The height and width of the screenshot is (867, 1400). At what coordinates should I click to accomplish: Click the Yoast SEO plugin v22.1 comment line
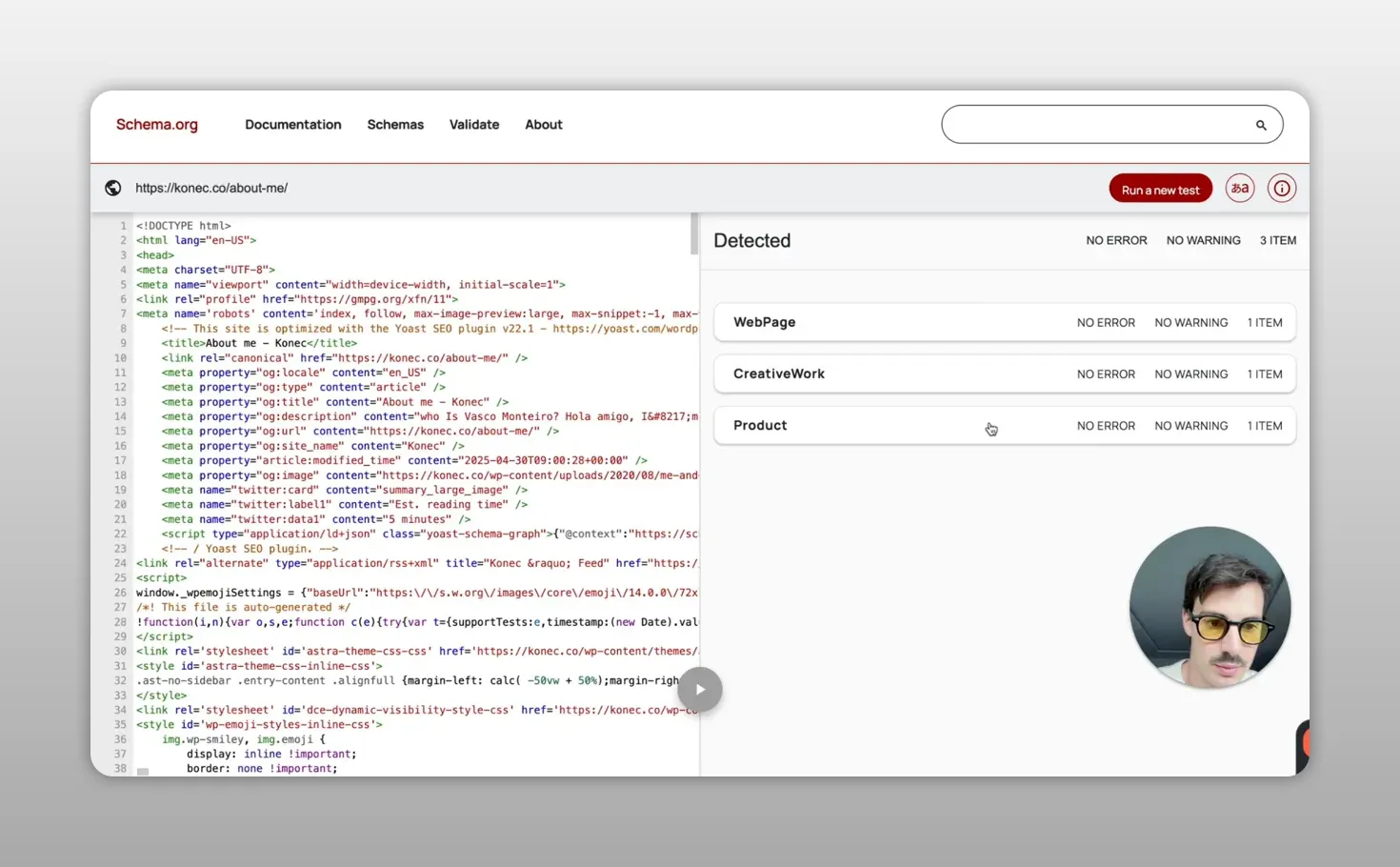coord(430,329)
